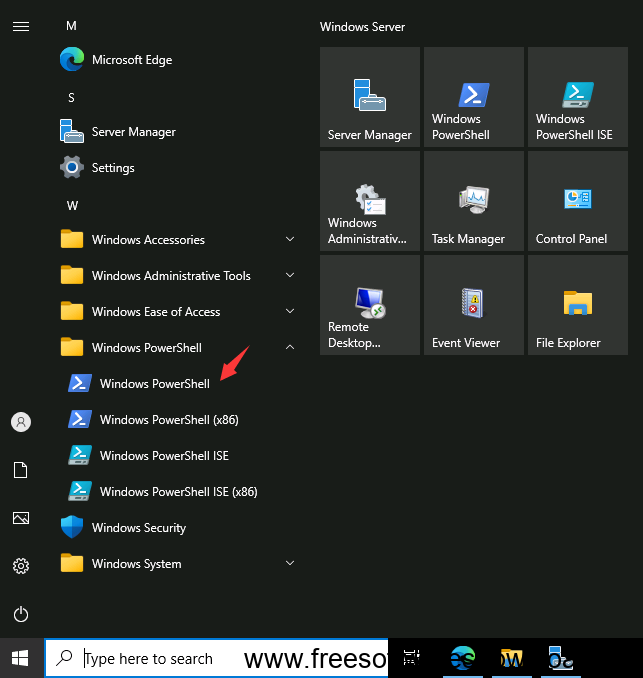This screenshot has height=678, width=643.
Task: Open Documents from the left sidebar
Action: (x=21, y=470)
